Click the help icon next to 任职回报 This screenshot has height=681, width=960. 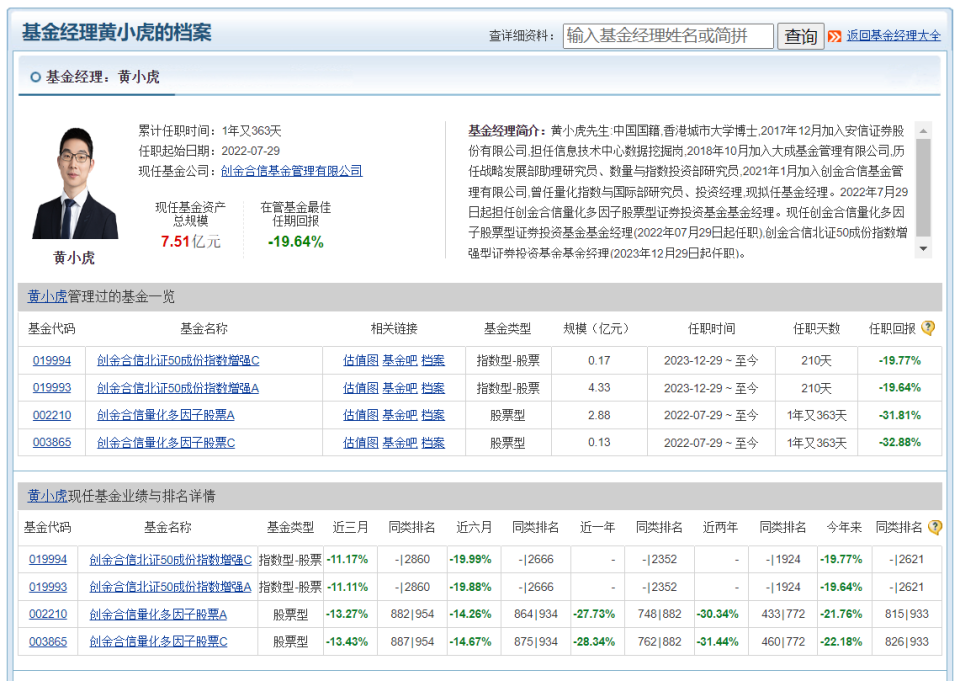tap(928, 328)
